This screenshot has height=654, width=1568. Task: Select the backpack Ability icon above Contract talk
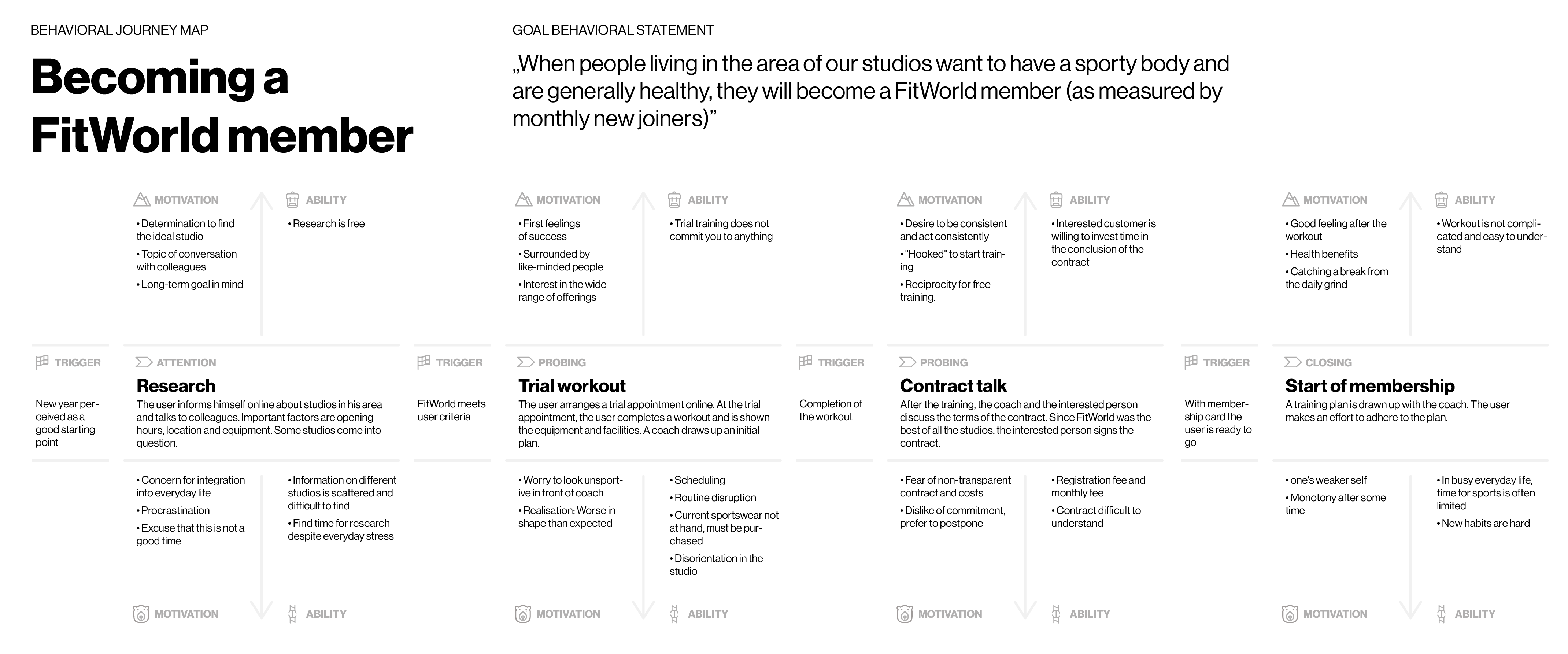click(x=1056, y=199)
